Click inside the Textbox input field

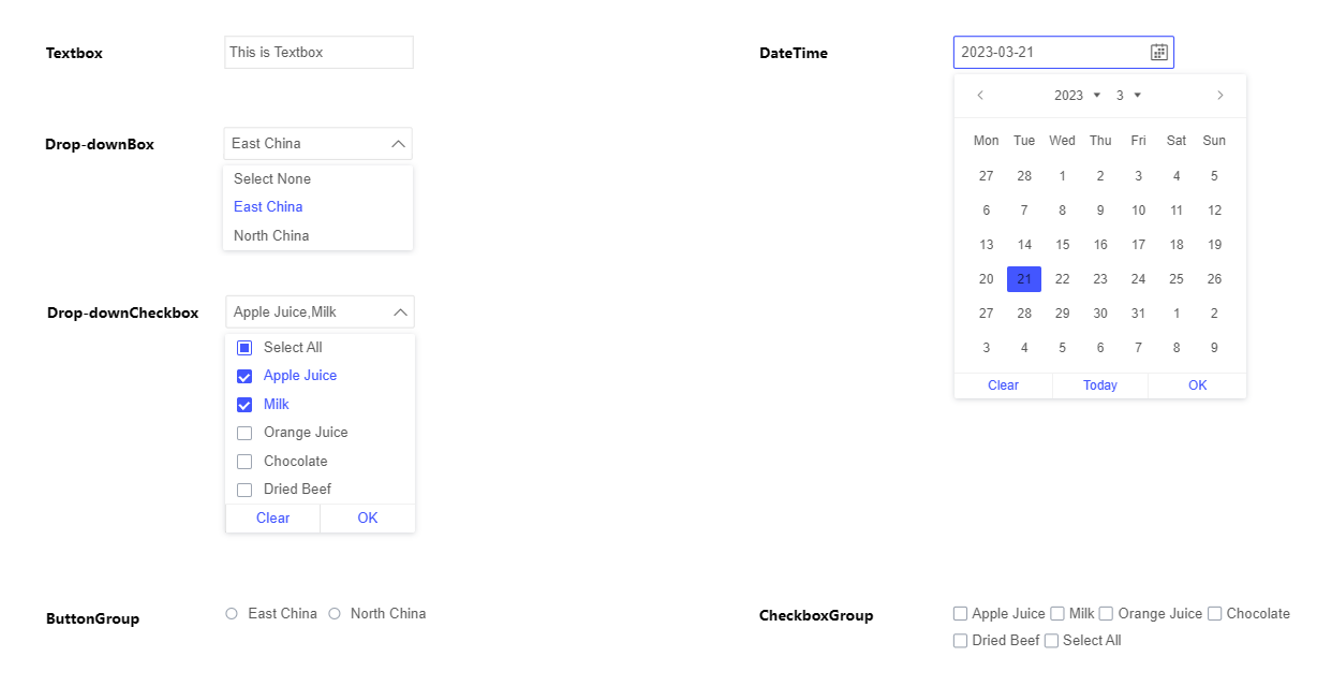pyautogui.click(x=318, y=52)
